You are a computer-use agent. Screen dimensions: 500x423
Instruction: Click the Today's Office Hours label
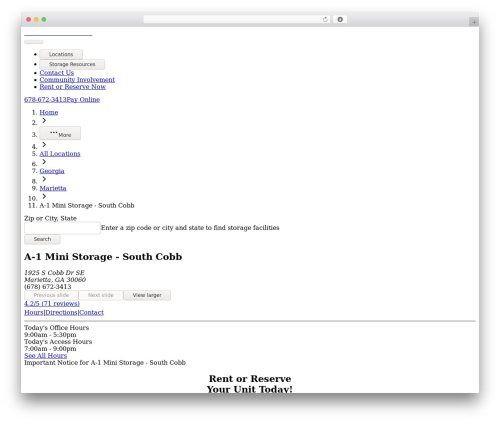(x=57, y=328)
